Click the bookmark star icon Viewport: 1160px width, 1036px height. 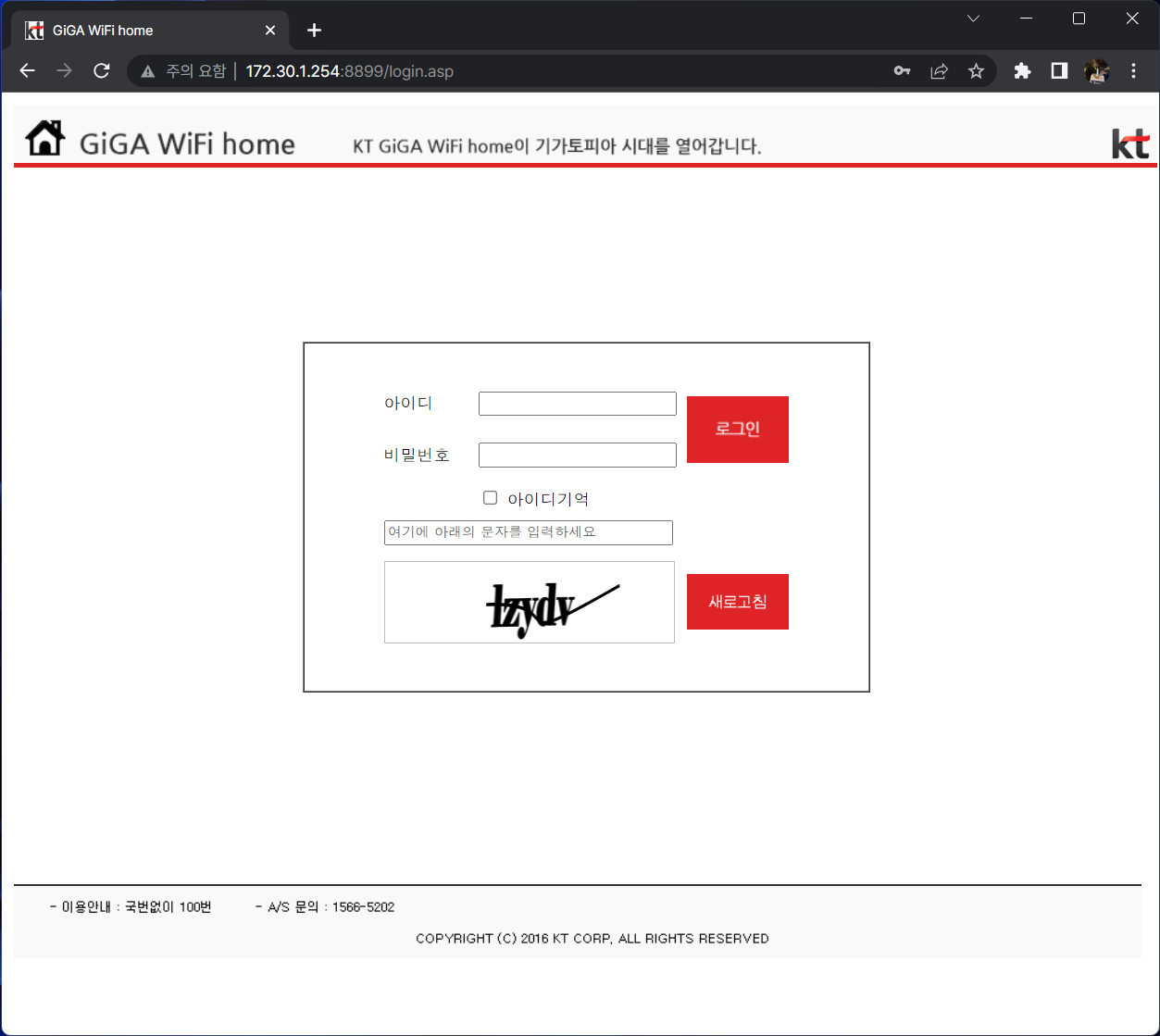(x=976, y=70)
